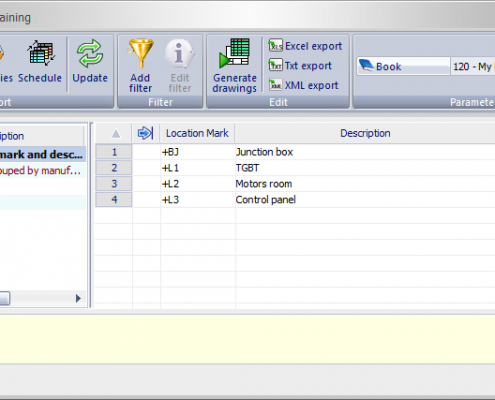Click the green Update arrows icon
The width and height of the screenshot is (495, 400).
(x=90, y=53)
